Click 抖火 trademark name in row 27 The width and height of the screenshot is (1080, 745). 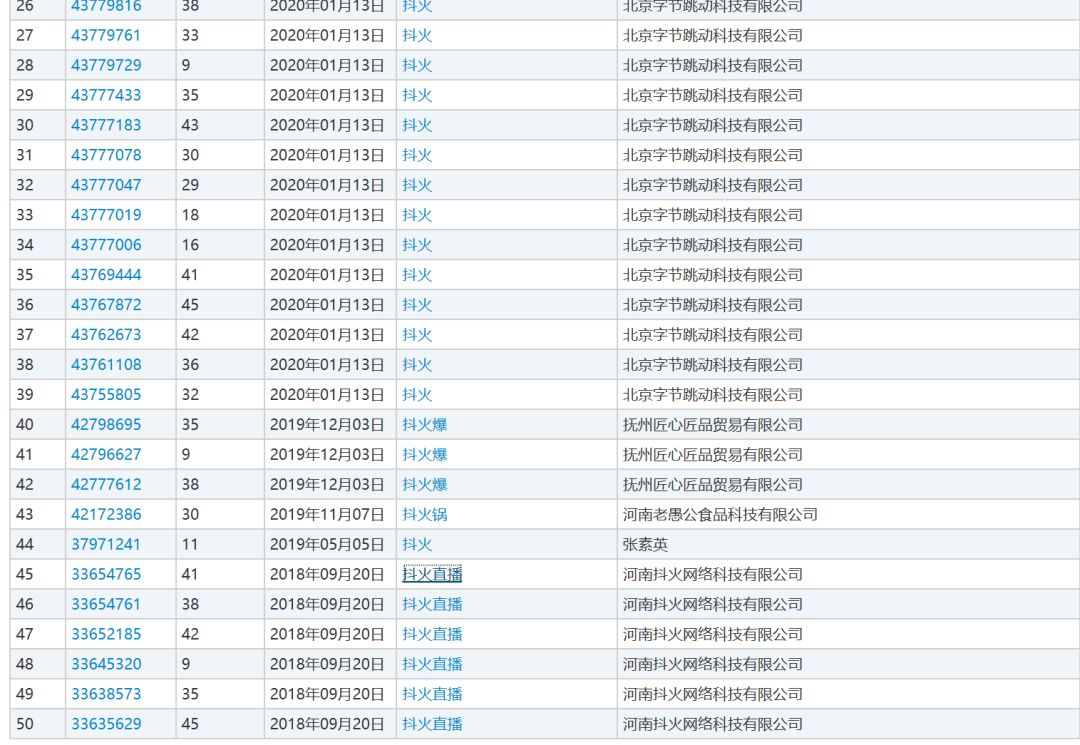[x=417, y=35]
